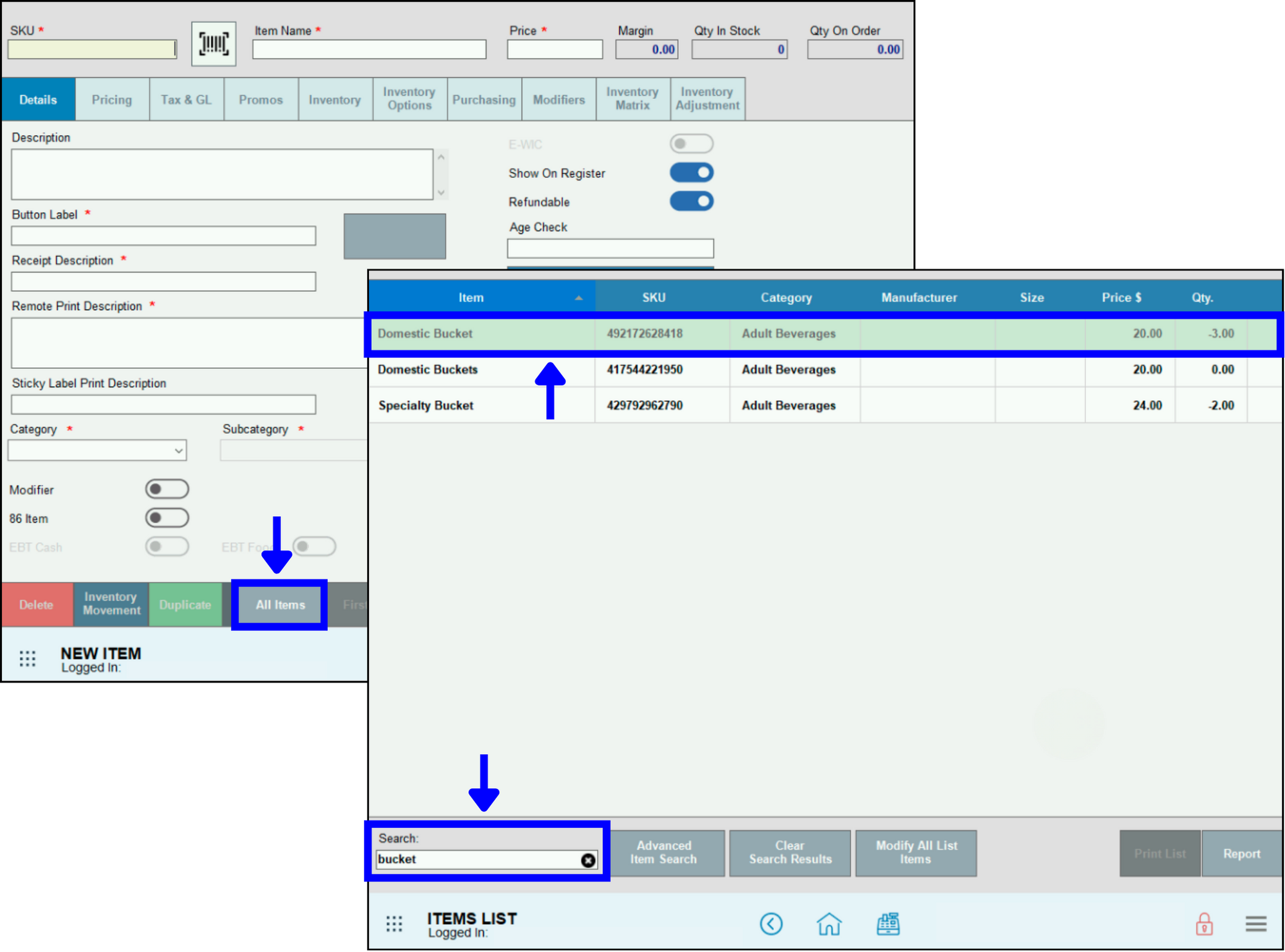The width and height of the screenshot is (1285, 952).
Task: Open the cash register icon
Action: click(x=887, y=924)
